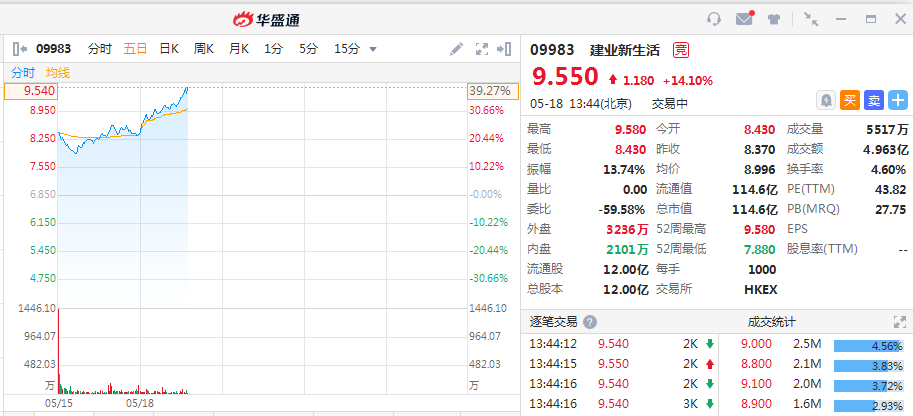The height and width of the screenshot is (416, 913).
Task: Click the 内盘 value 2101万
Action: click(x=628, y=249)
